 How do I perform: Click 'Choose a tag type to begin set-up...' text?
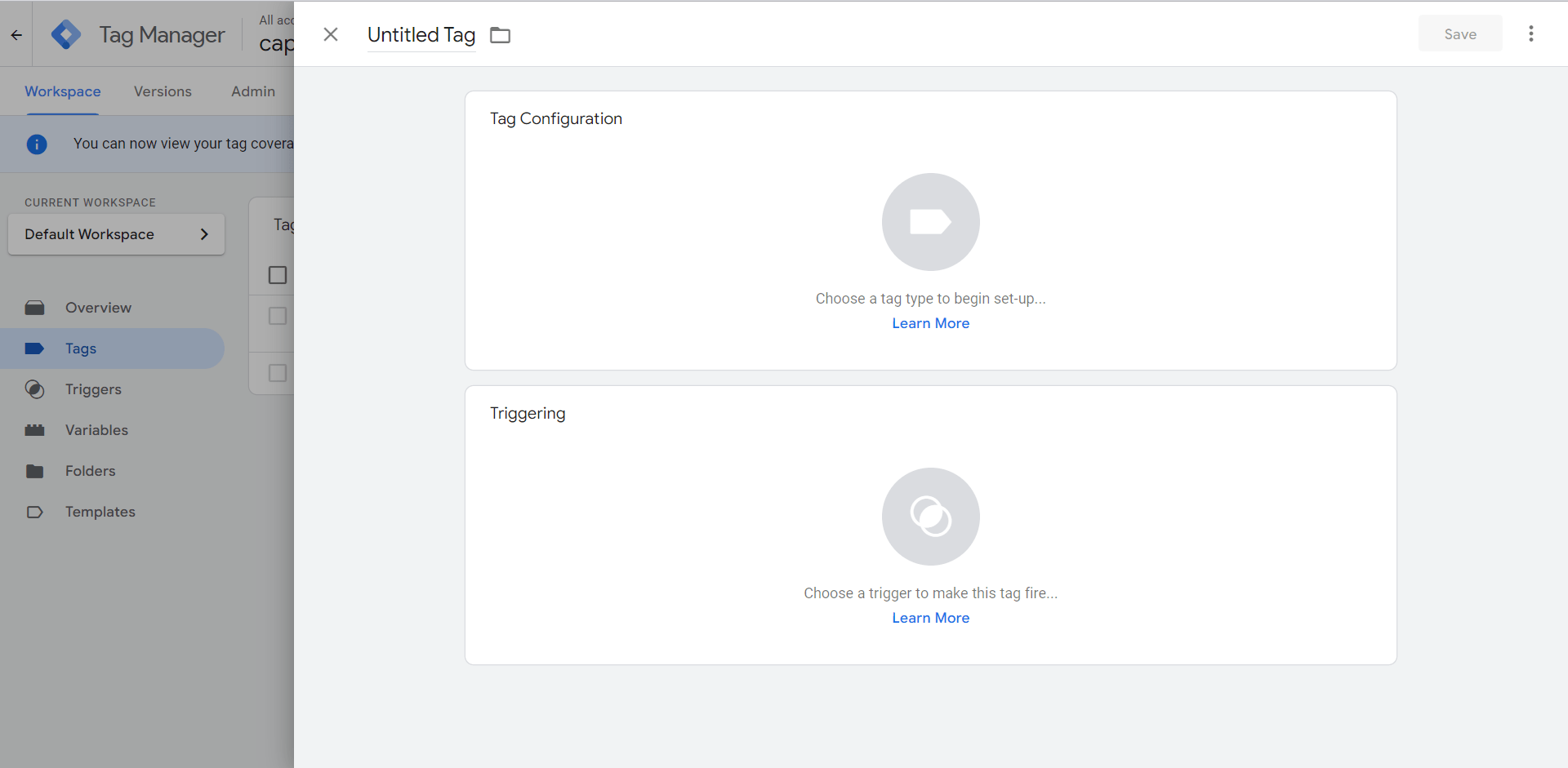pyautogui.click(x=931, y=299)
